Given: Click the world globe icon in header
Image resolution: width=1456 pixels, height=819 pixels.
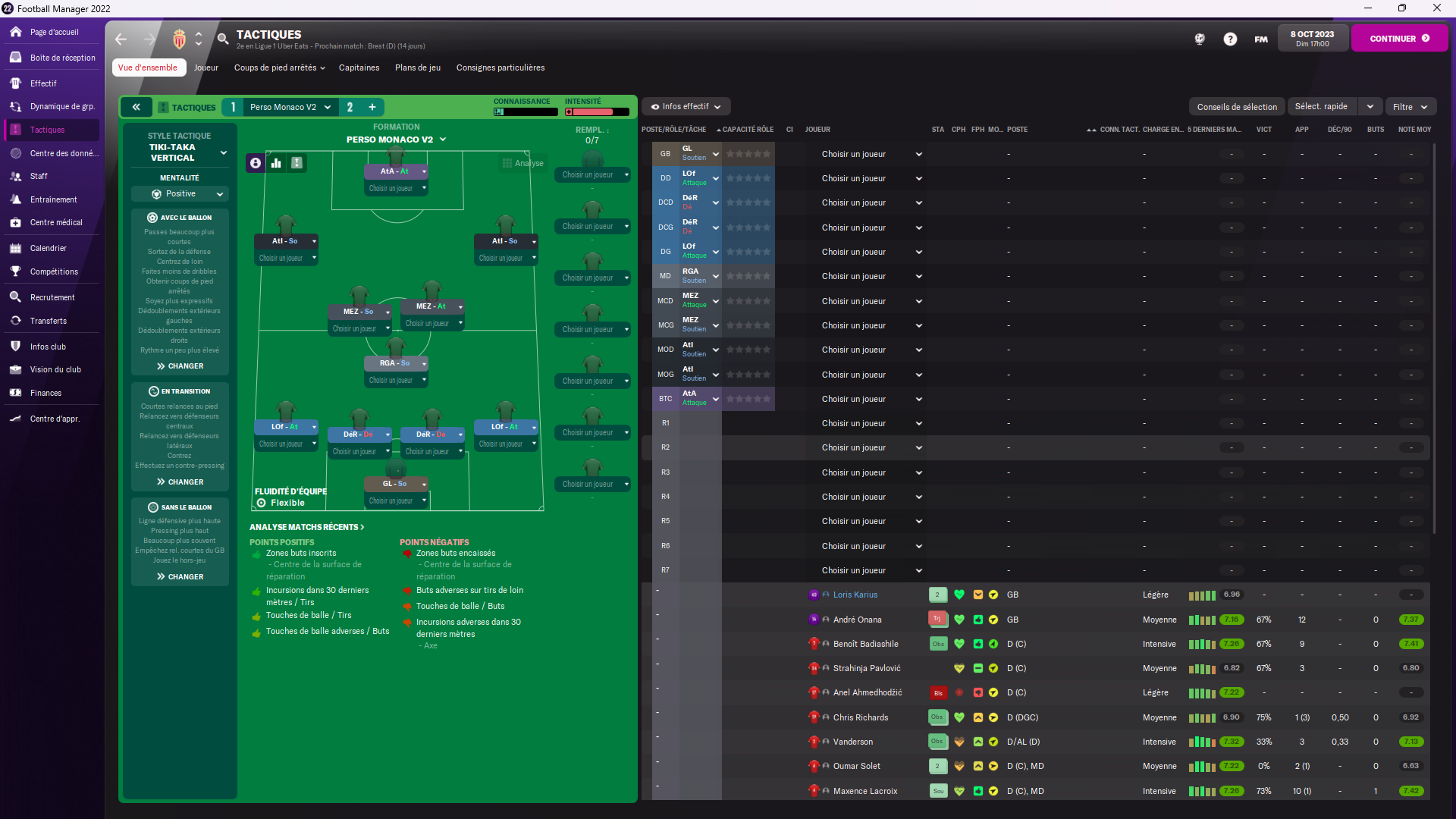Looking at the screenshot, I should coord(1200,39).
